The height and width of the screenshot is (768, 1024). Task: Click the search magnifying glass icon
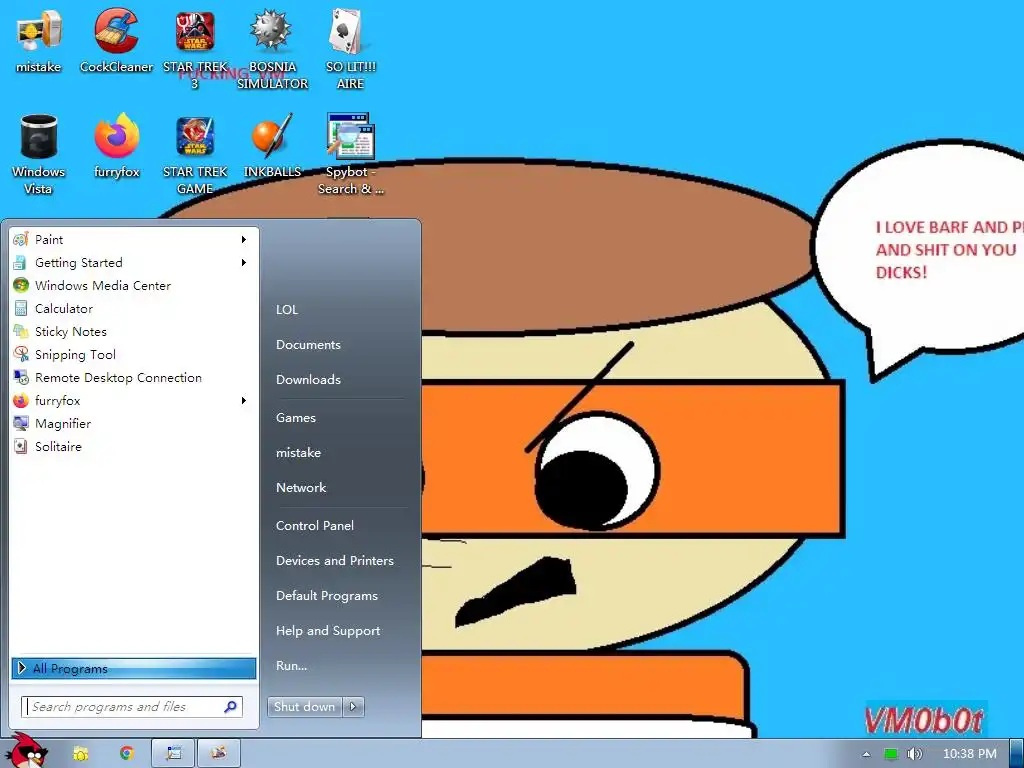click(x=230, y=707)
